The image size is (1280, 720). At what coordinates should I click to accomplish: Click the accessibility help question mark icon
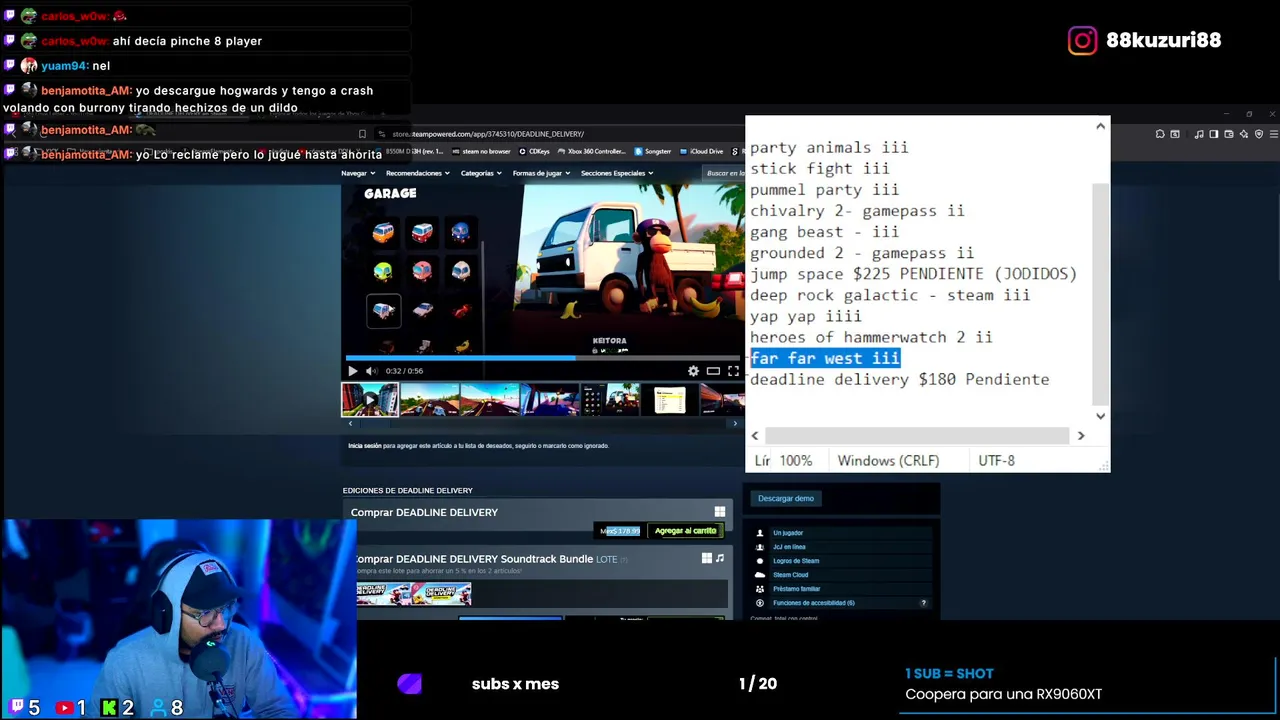923,603
